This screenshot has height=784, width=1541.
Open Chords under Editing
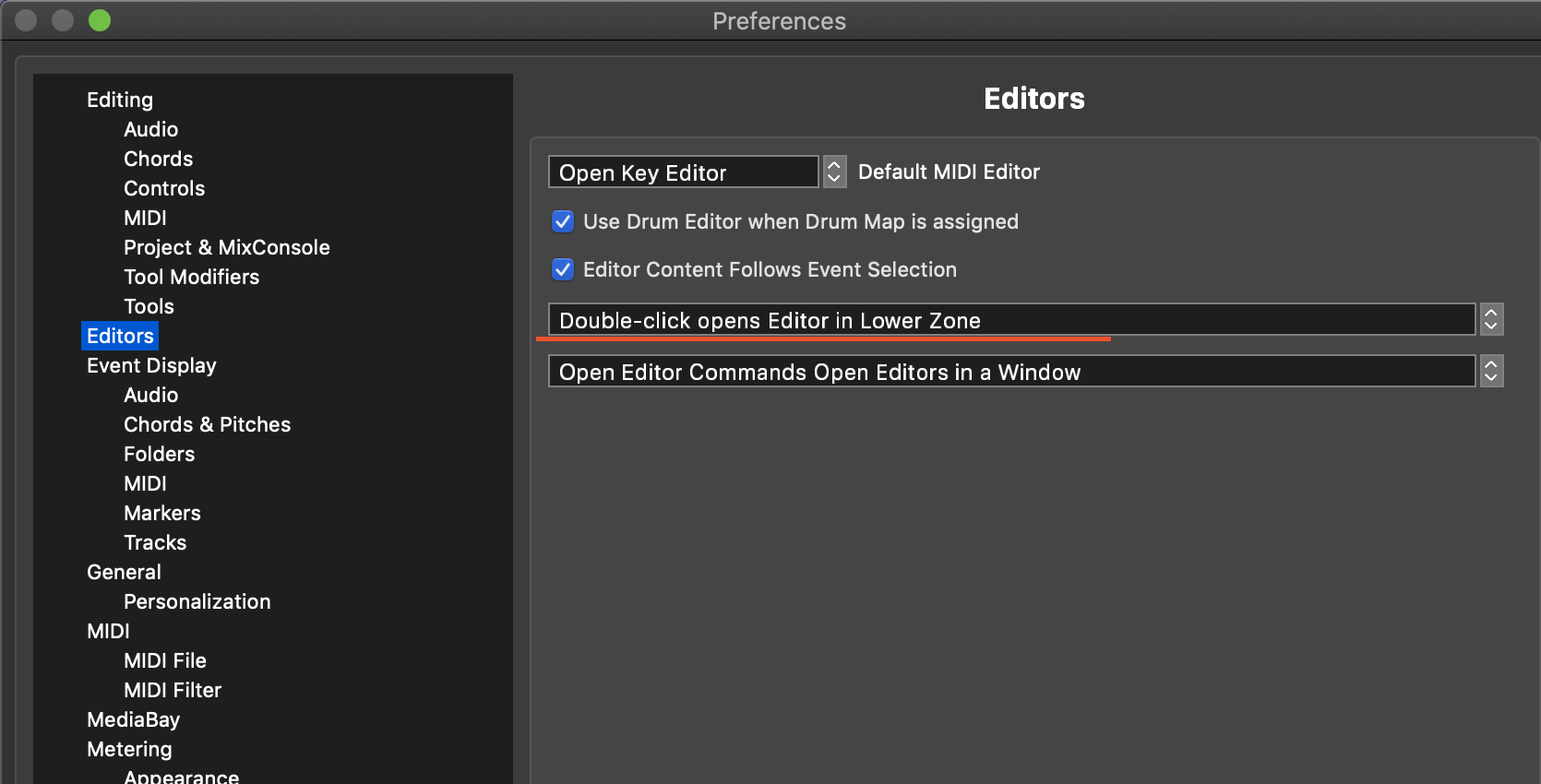159,159
